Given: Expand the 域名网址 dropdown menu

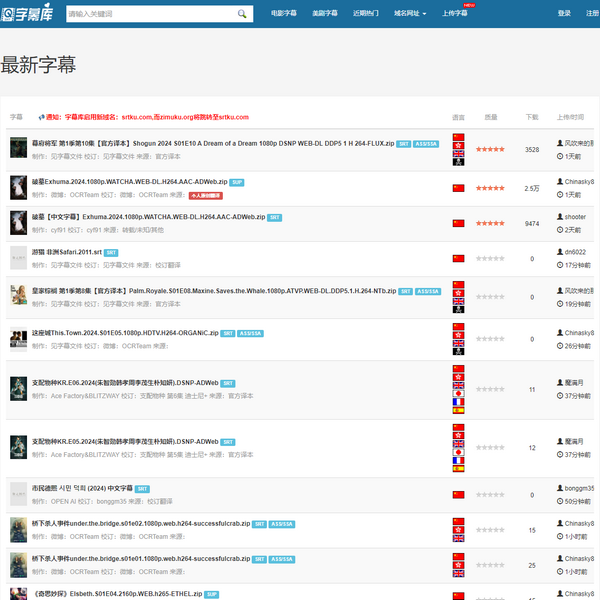Looking at the screenshot, I should pos(410,14).
